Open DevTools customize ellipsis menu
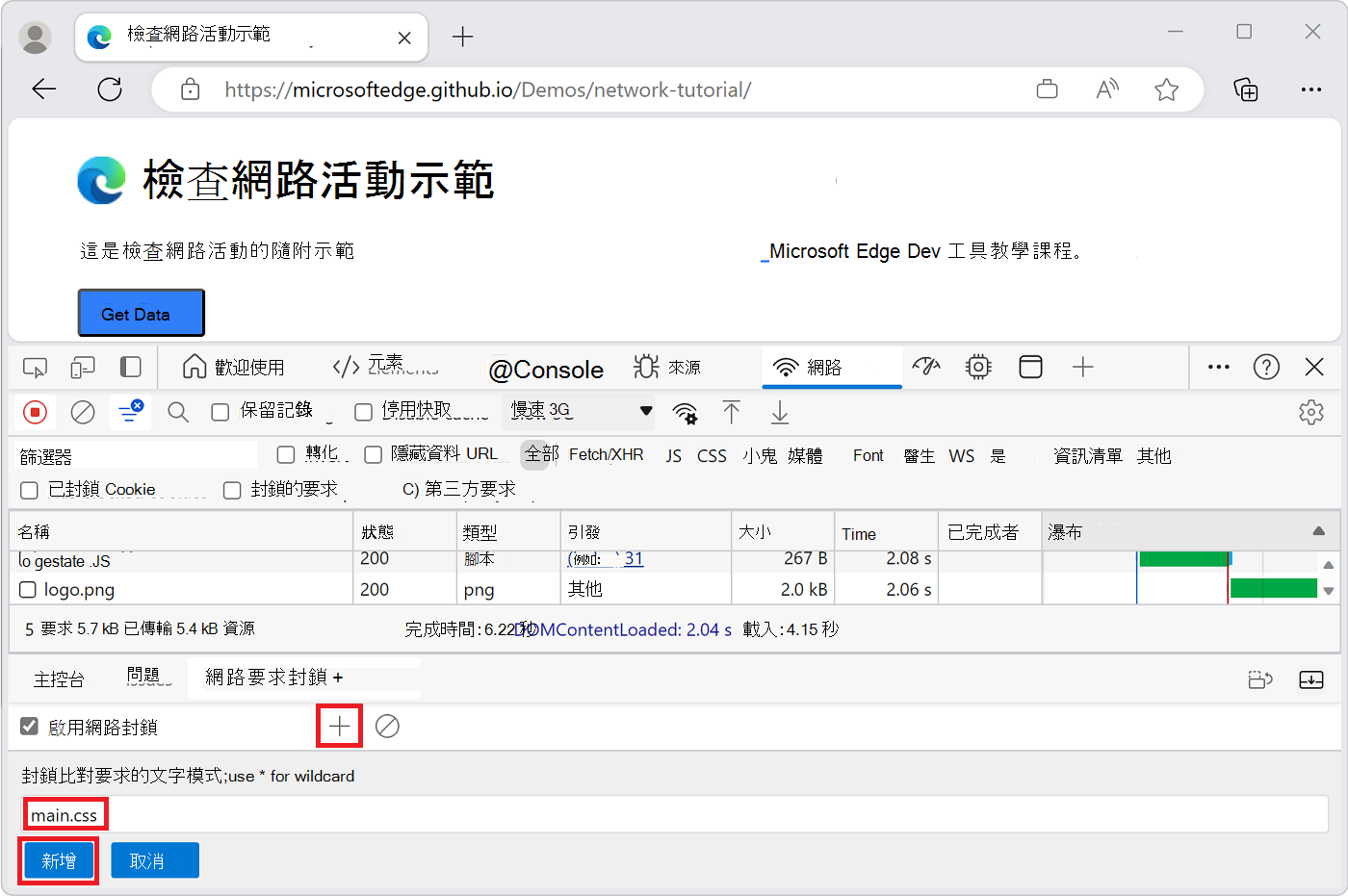Viewport: 1348px width, 896px height. coord(1219,367)
